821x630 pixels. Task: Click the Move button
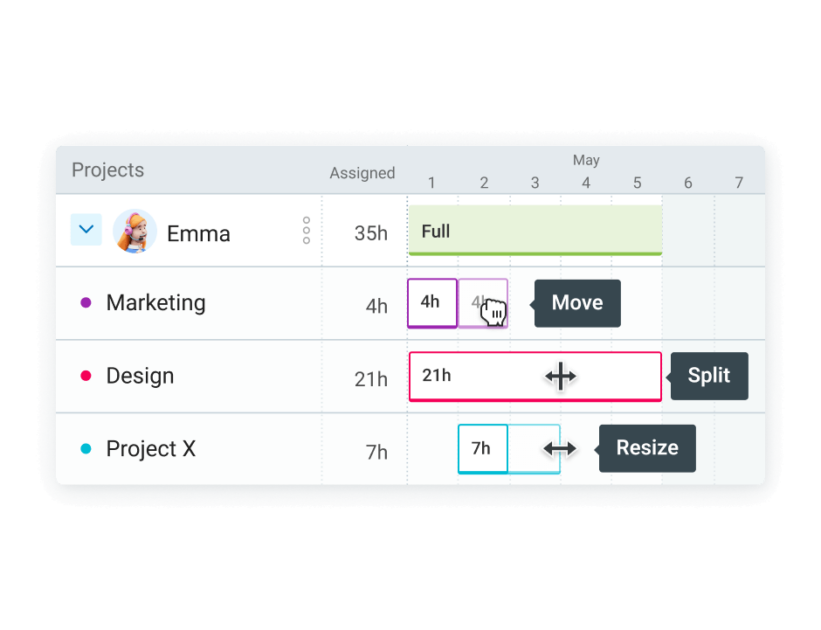tap(577, 303)
